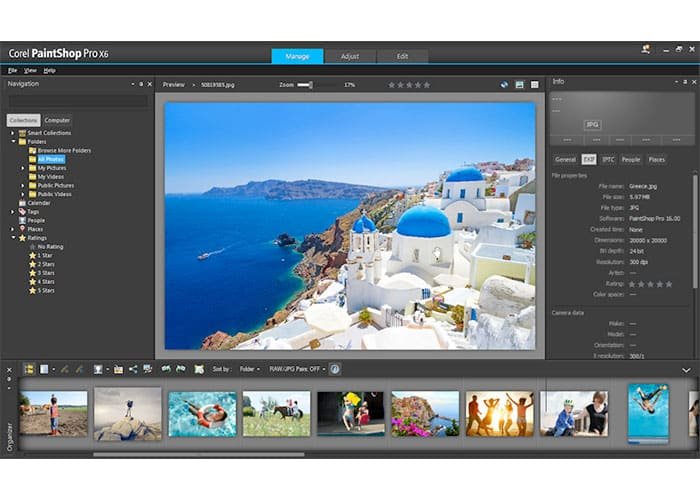Filter photos by 3 Stars rating
Screen dimensions: 700x500
pyautogui.click(x=46, y=272)
